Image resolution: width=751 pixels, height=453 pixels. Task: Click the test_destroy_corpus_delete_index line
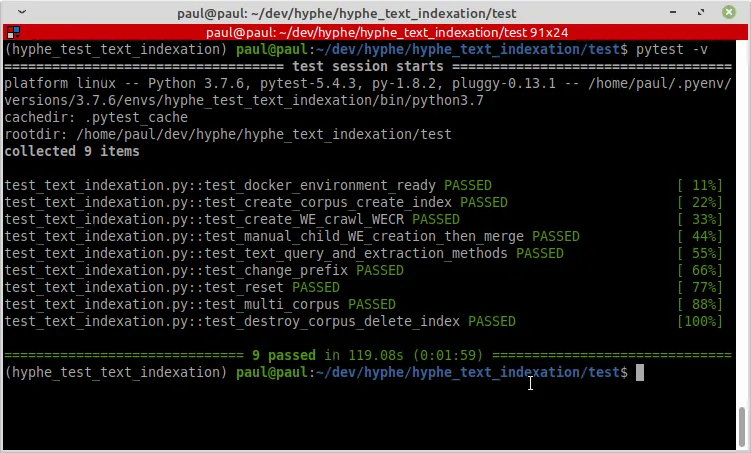pos(259,321)
